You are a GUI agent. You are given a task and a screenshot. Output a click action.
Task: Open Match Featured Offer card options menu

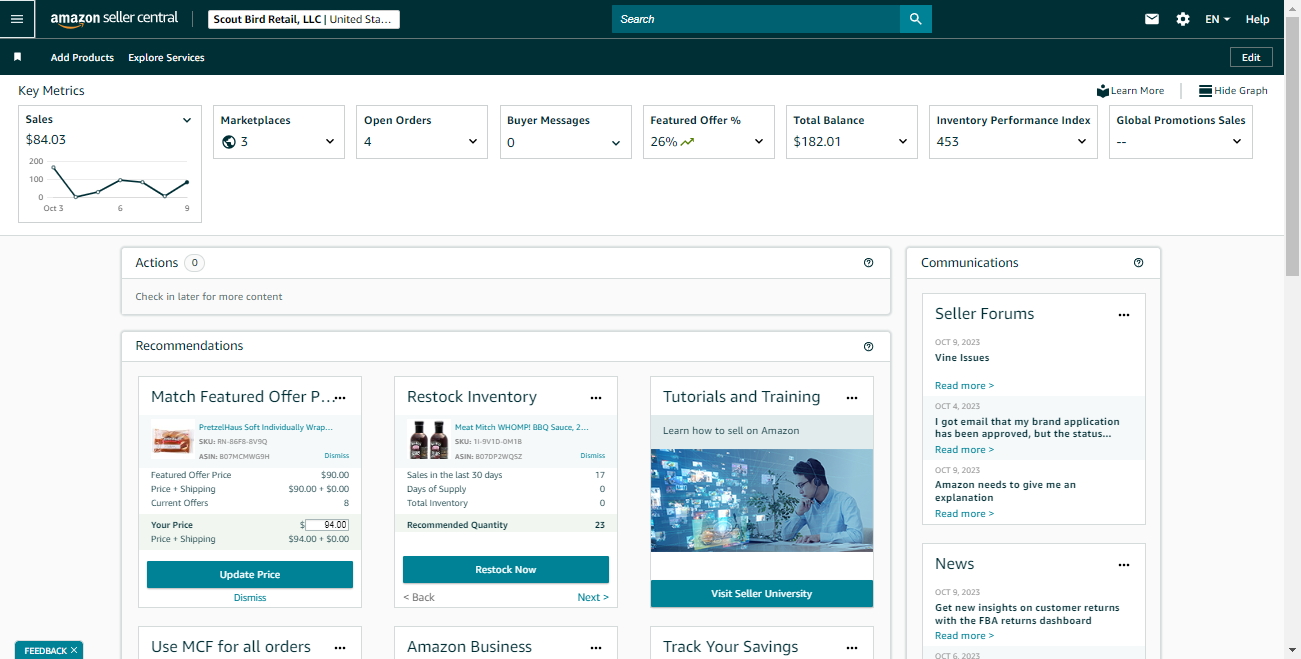point(340,398)
